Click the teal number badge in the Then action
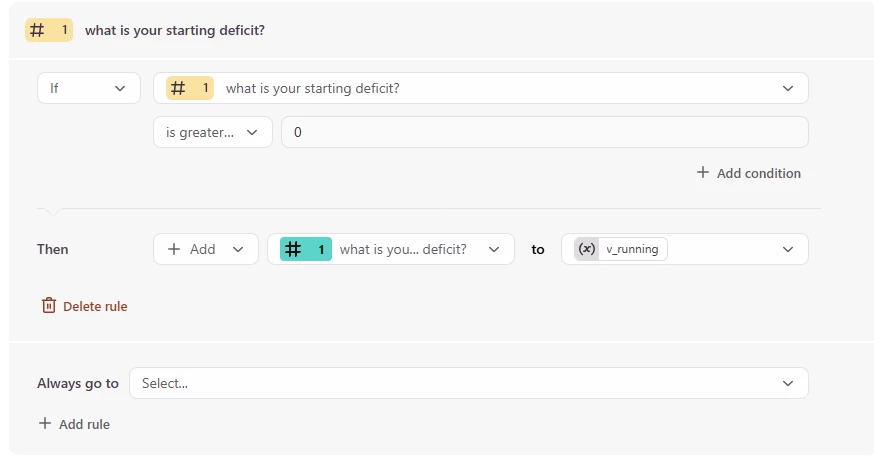This screenshot has width=874, height=463. click(305, 249)
